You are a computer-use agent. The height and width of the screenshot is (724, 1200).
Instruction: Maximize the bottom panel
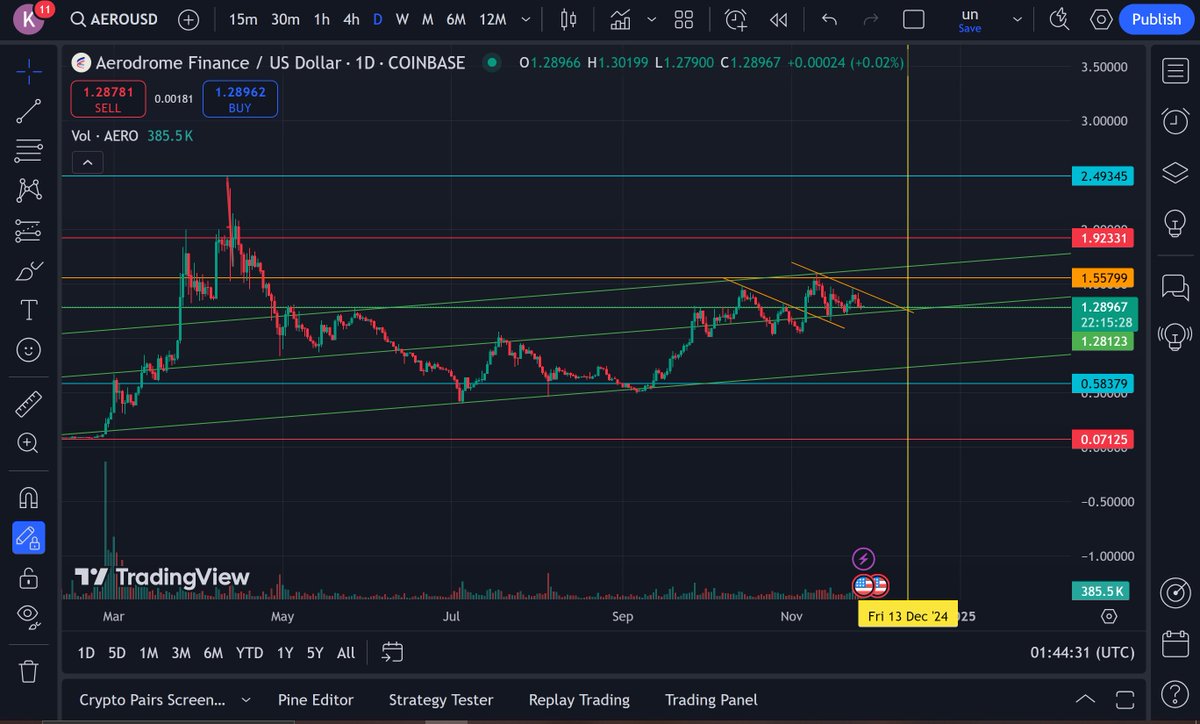click(1126, 699)
